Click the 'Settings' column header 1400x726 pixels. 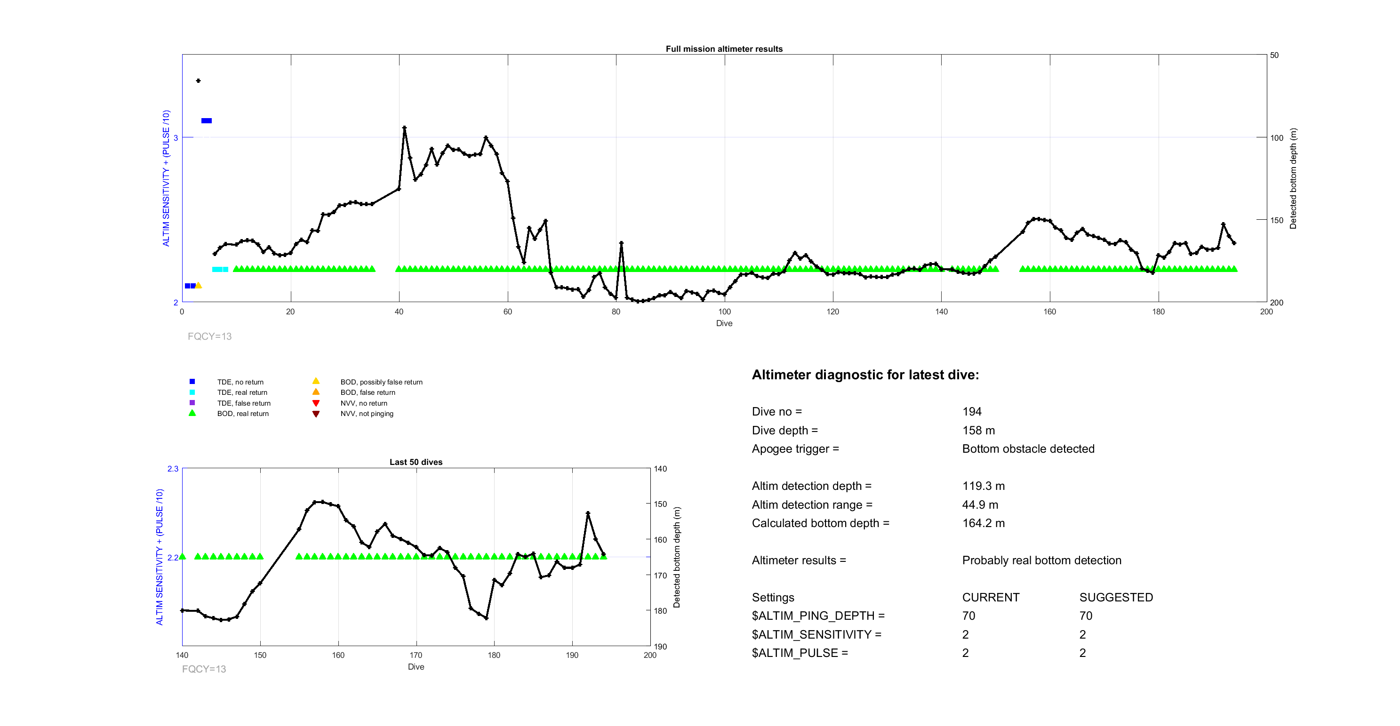click(773, 598)
